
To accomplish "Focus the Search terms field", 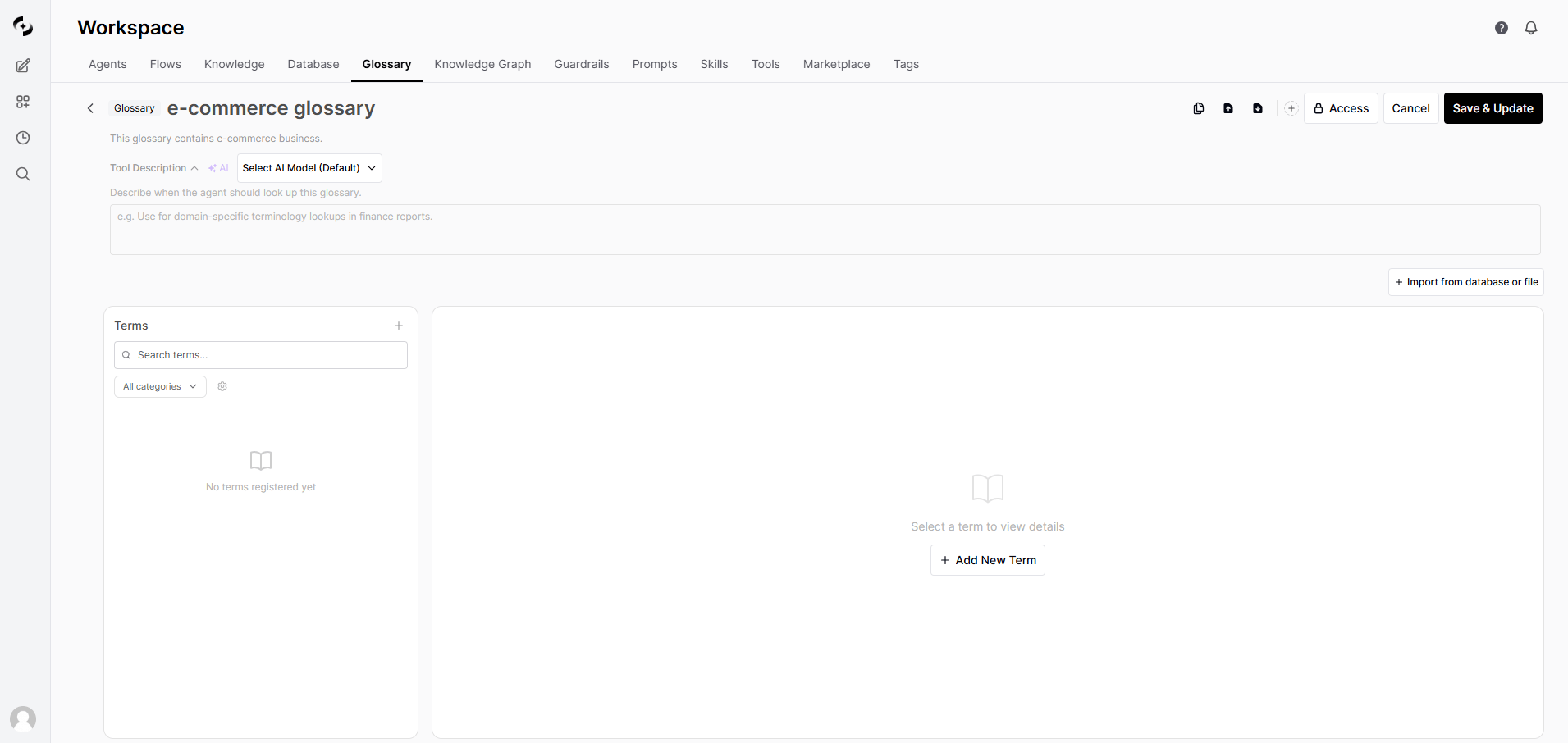I will click(261, 355).
